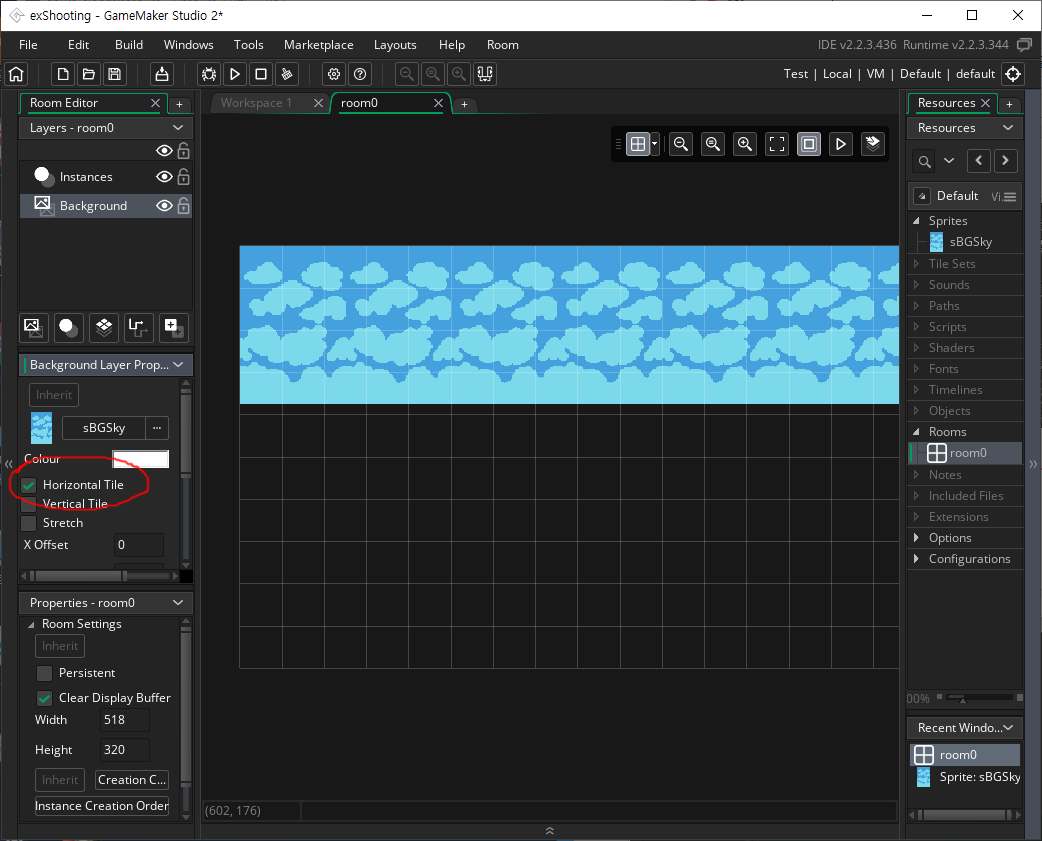This screenshot has width=1042, height=841.
Task: Zoom in on the room canvas
Action: (x=745, y=144)
